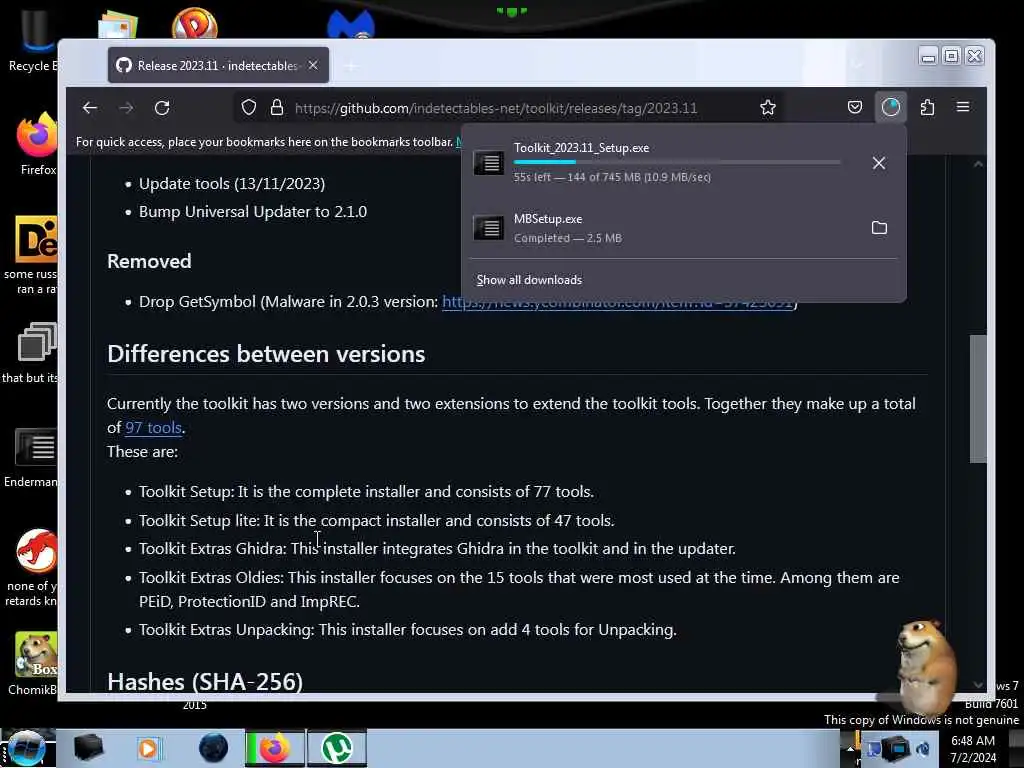Click the 'Toolkit Setup lite' list item
Screen dimensions: 1024x768
point(377,520)
